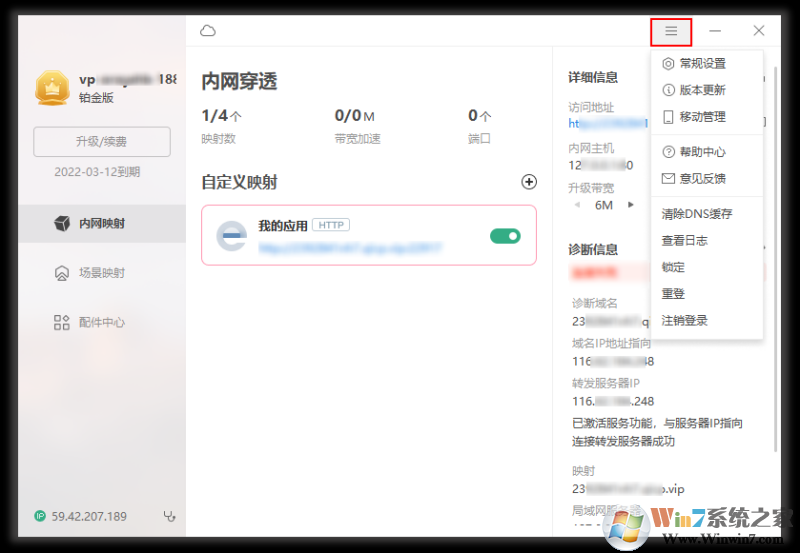Viewport: 800px width, 553px height.
Task: Toggle the 我的应用 mapping switch off
Action: [x=505, y=236]
